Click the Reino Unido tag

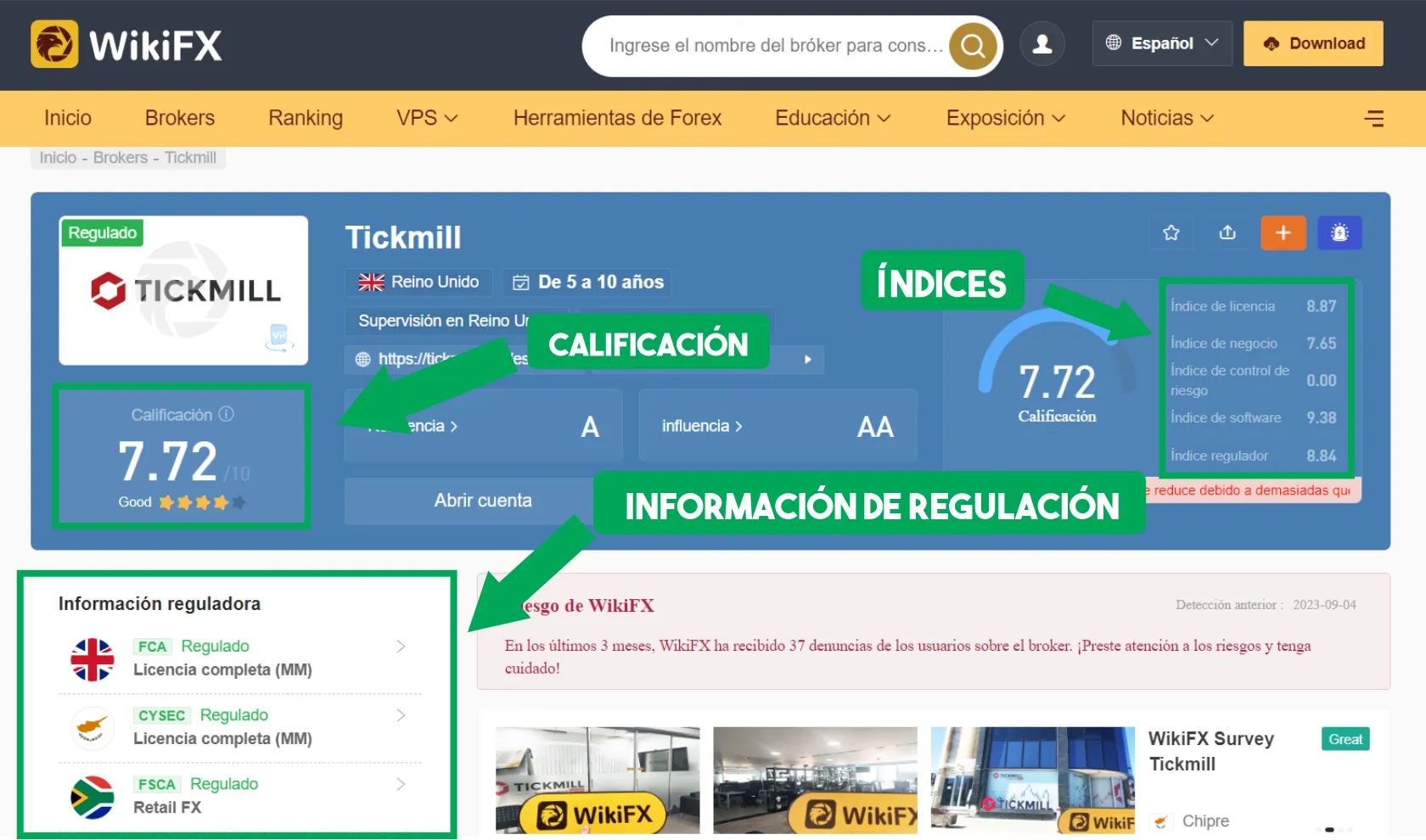click(x=418, y=282)
